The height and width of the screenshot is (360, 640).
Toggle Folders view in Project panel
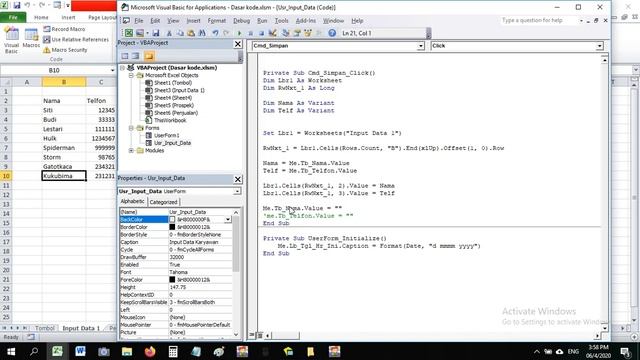pos(149,56)
